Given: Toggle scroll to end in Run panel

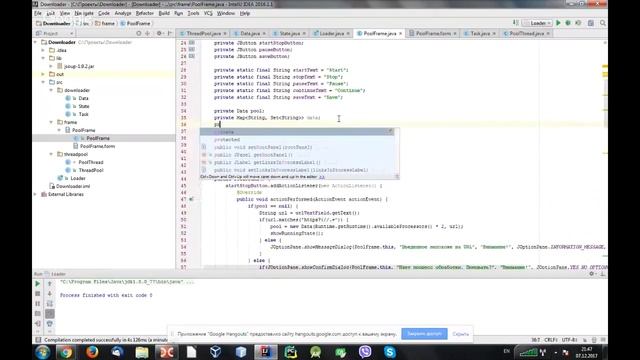Looking at the screenshot, I should [50, 314].
